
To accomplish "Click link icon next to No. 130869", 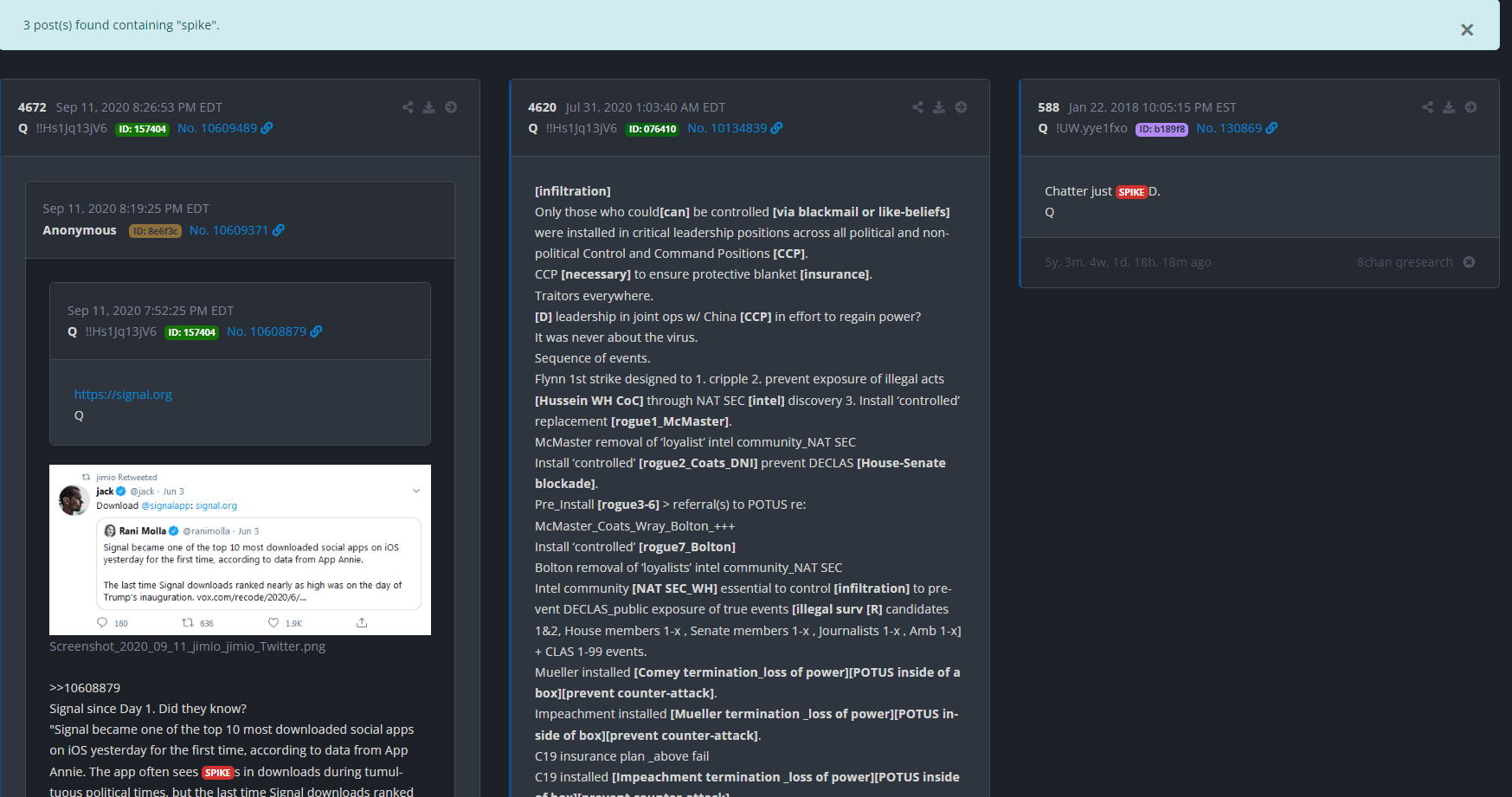I will coord(1271,128).
